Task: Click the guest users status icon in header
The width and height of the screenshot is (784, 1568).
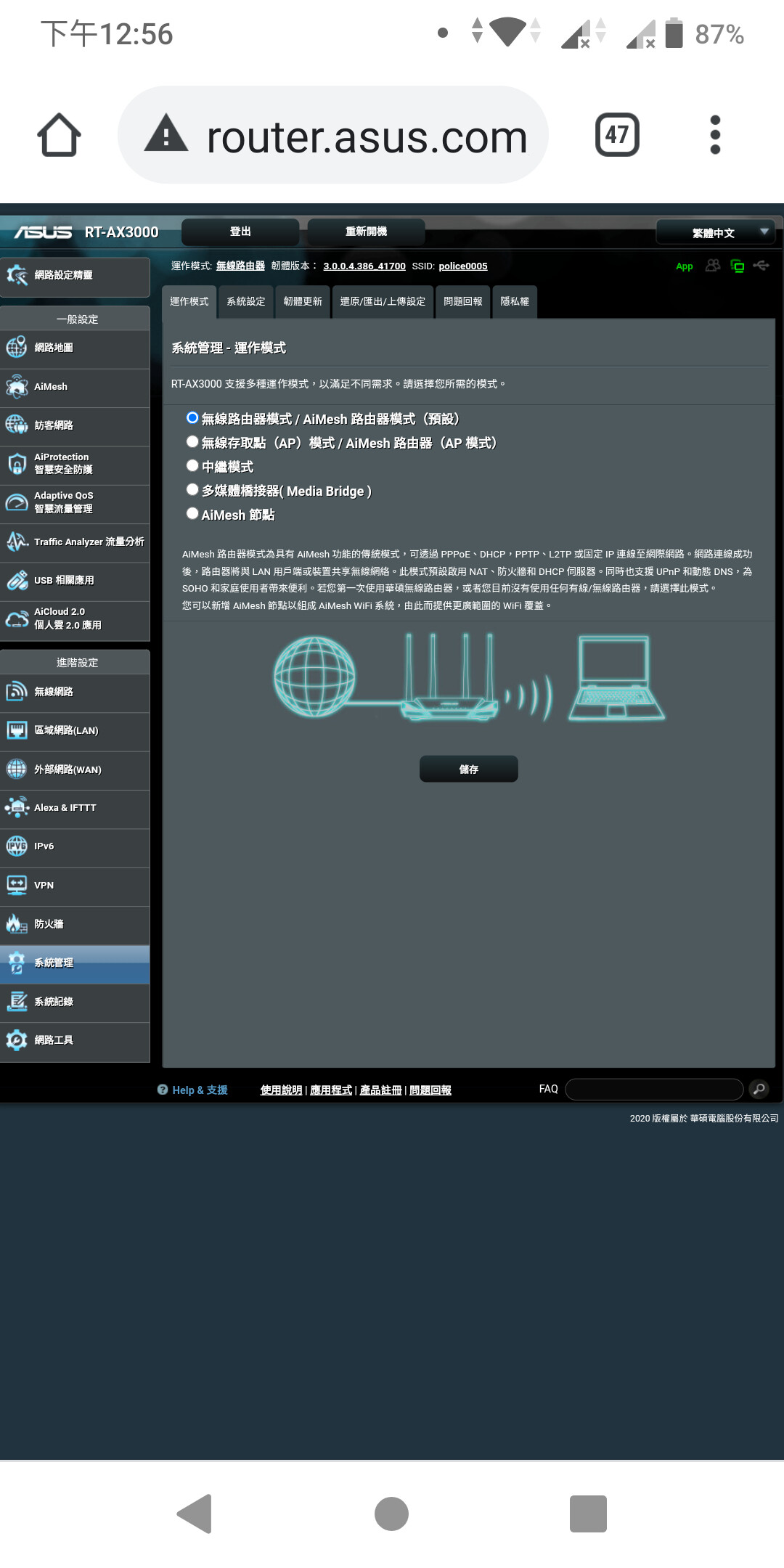Action: click(x=713, y=266)
